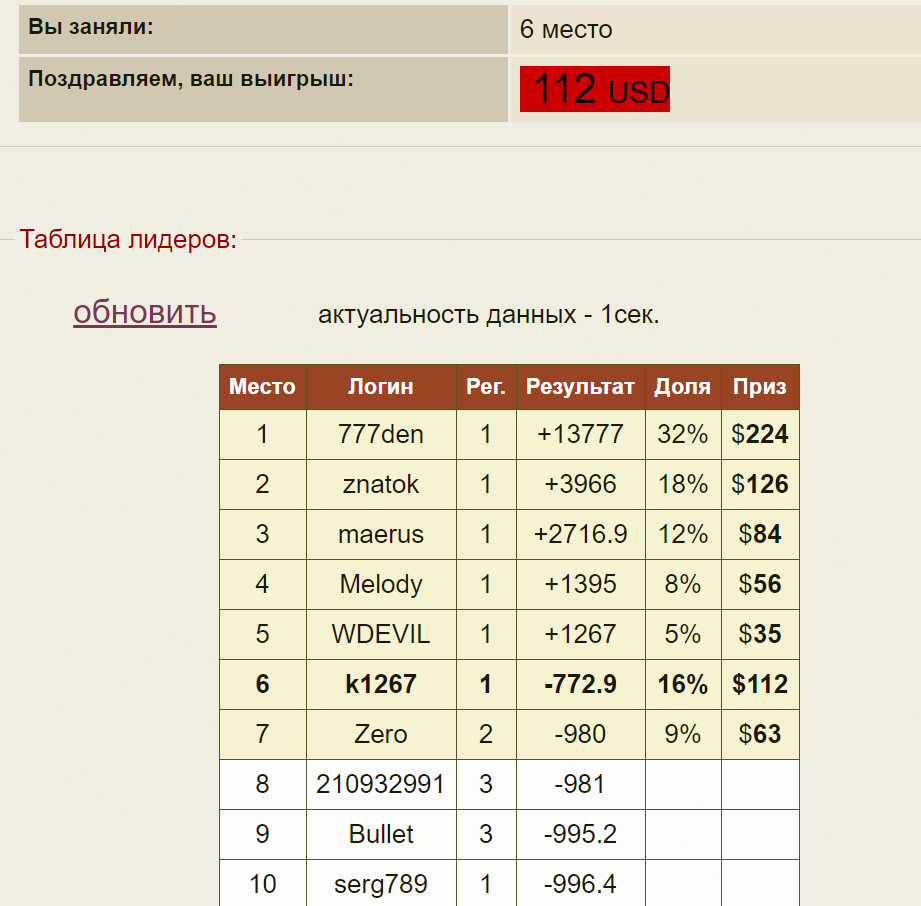921x906 pixels.
Task: Select player Zero in seventh place
Action: pyautogui.click(x=380, y=735)
